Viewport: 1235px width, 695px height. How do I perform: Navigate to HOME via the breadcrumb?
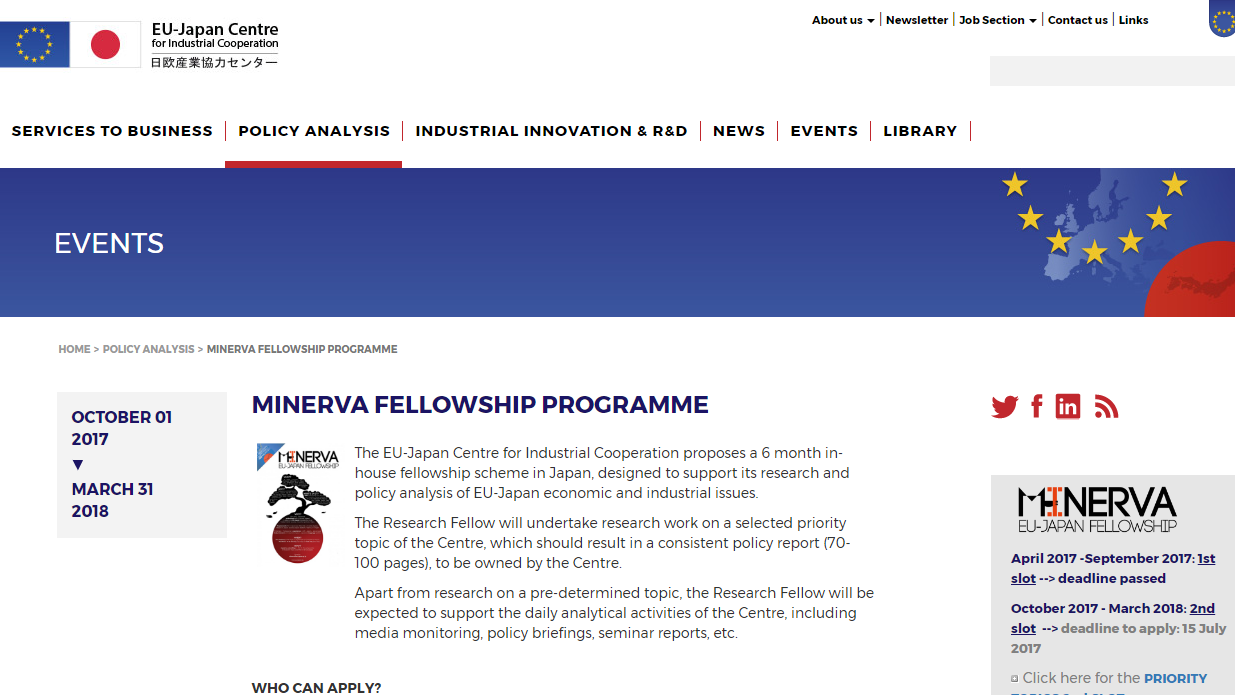click(74, 349)
